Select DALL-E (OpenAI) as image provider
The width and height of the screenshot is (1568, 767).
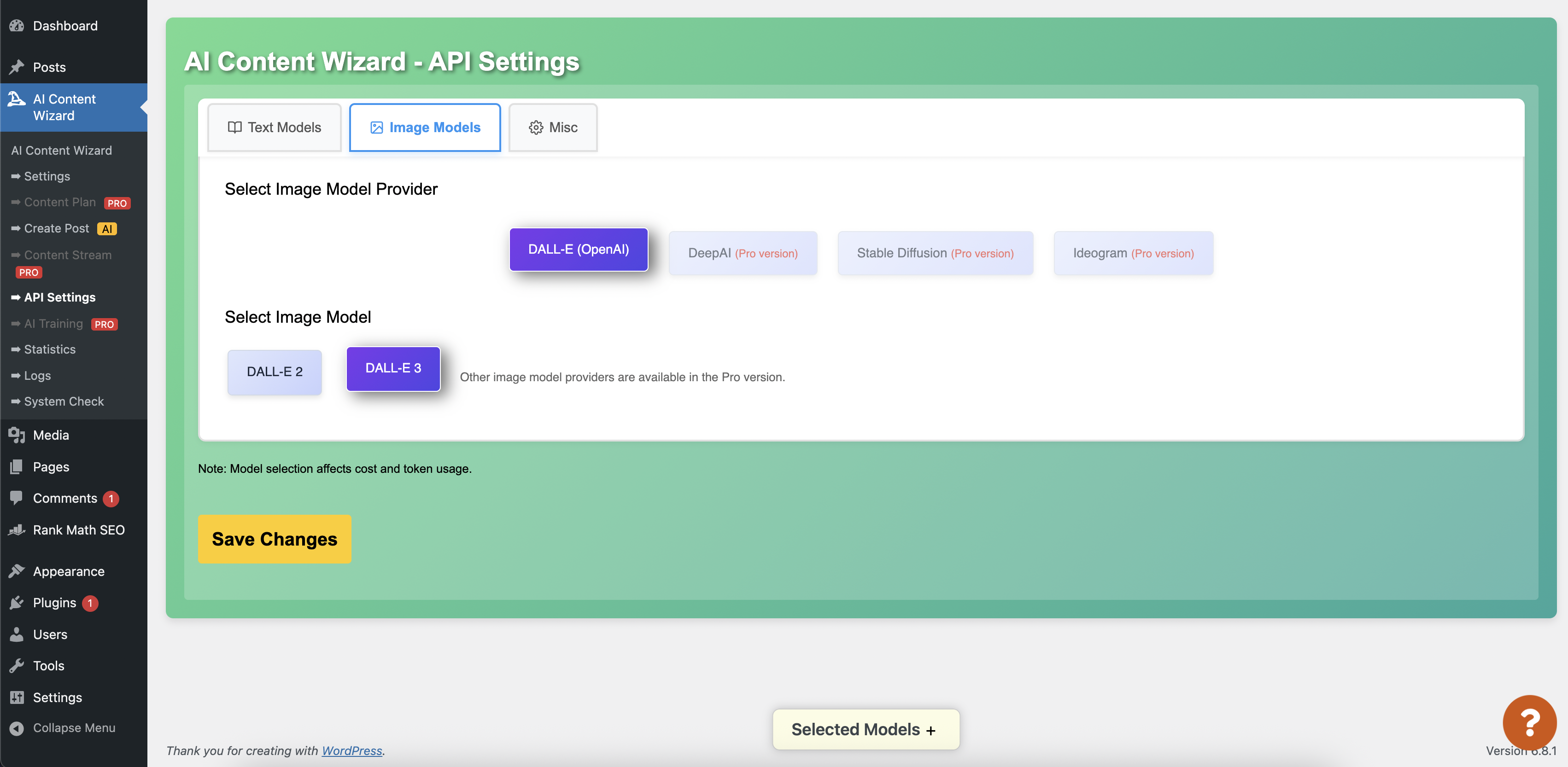coord(578,250)
